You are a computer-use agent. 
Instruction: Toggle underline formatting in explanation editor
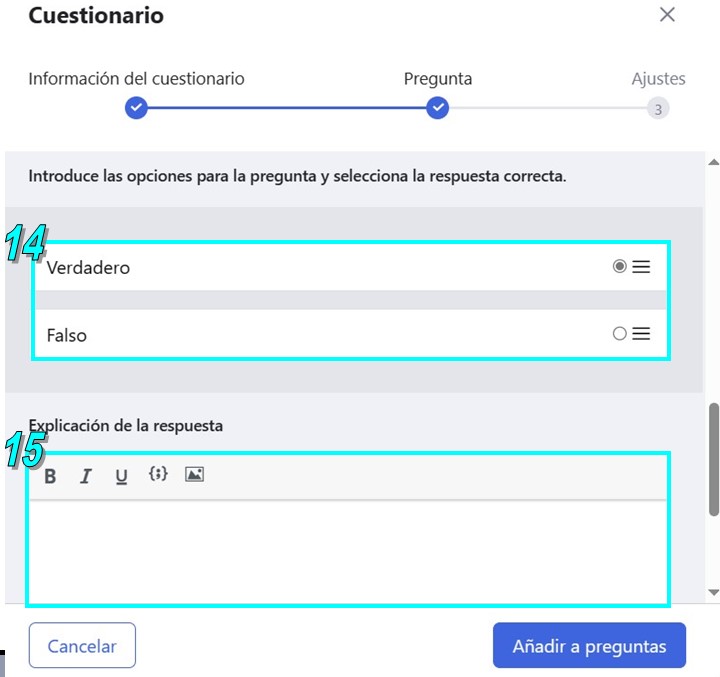tap(121, 477)
